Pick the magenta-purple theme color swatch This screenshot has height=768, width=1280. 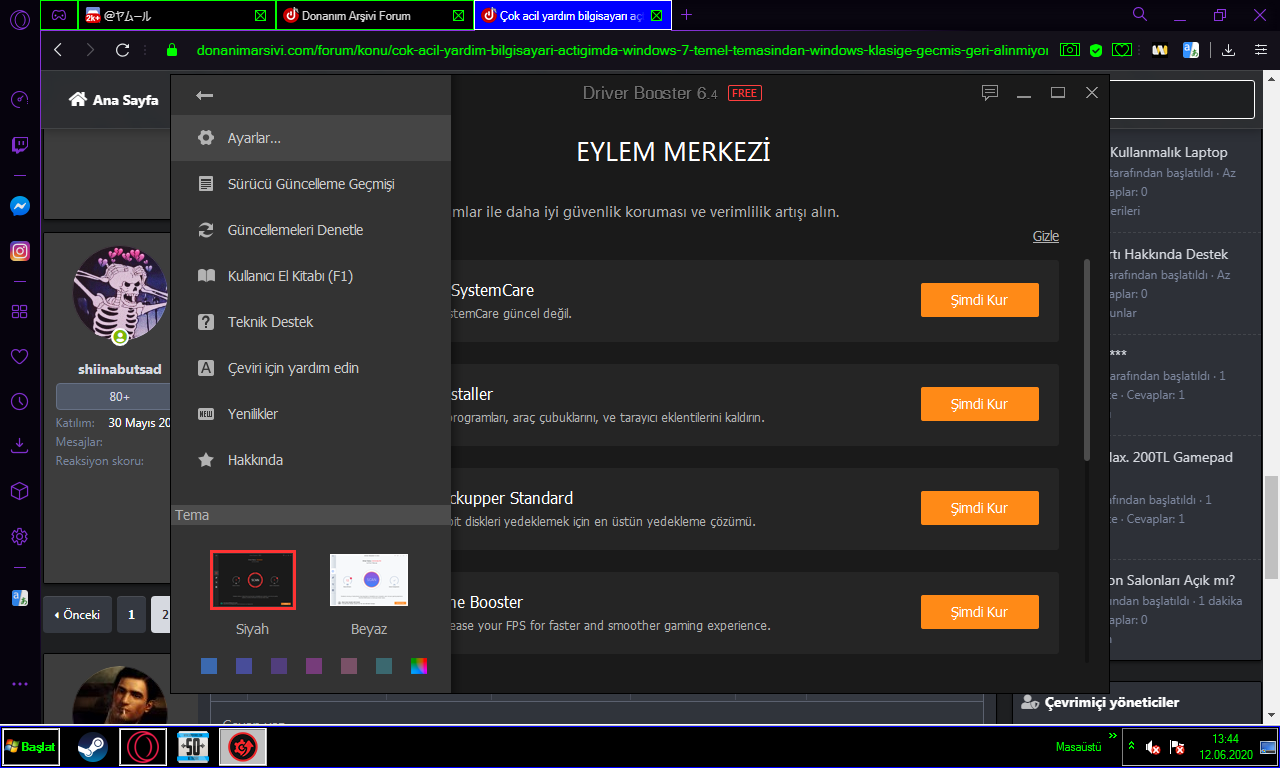click(x=314, y=666)
